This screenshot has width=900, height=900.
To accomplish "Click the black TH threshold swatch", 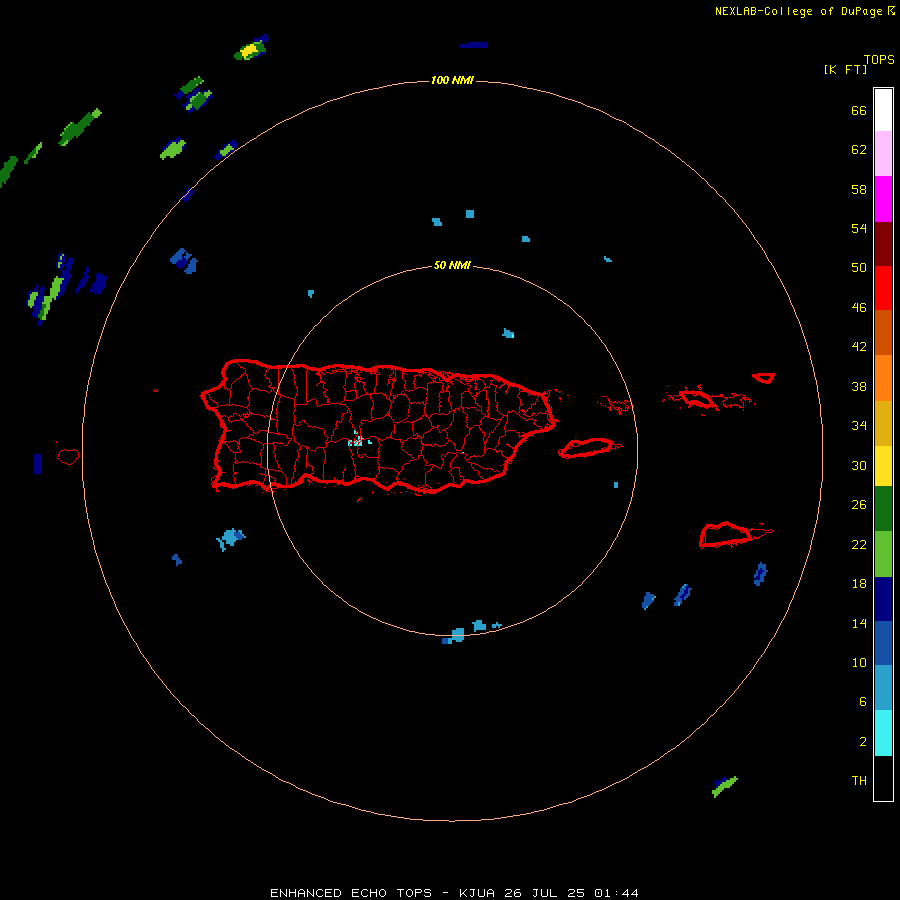I will point(883,778).
